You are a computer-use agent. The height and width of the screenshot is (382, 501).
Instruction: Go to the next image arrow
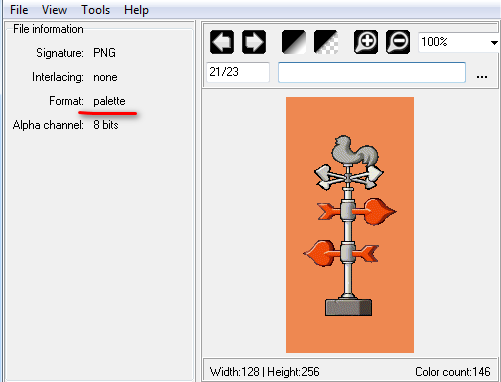[254, 42]
